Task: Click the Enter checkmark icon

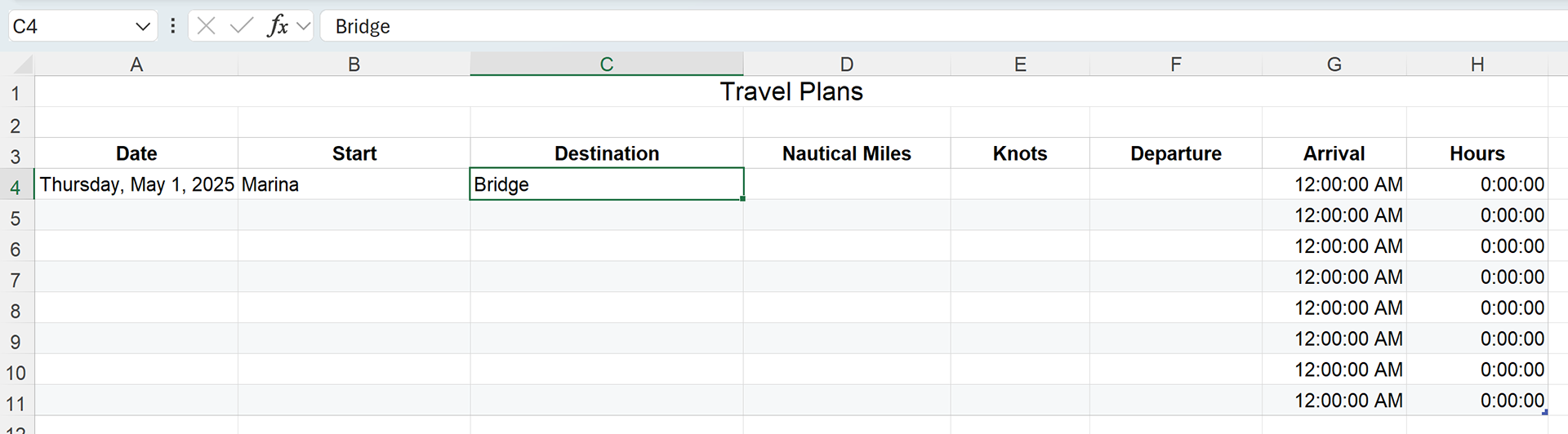Action: (x=242, y=26)
